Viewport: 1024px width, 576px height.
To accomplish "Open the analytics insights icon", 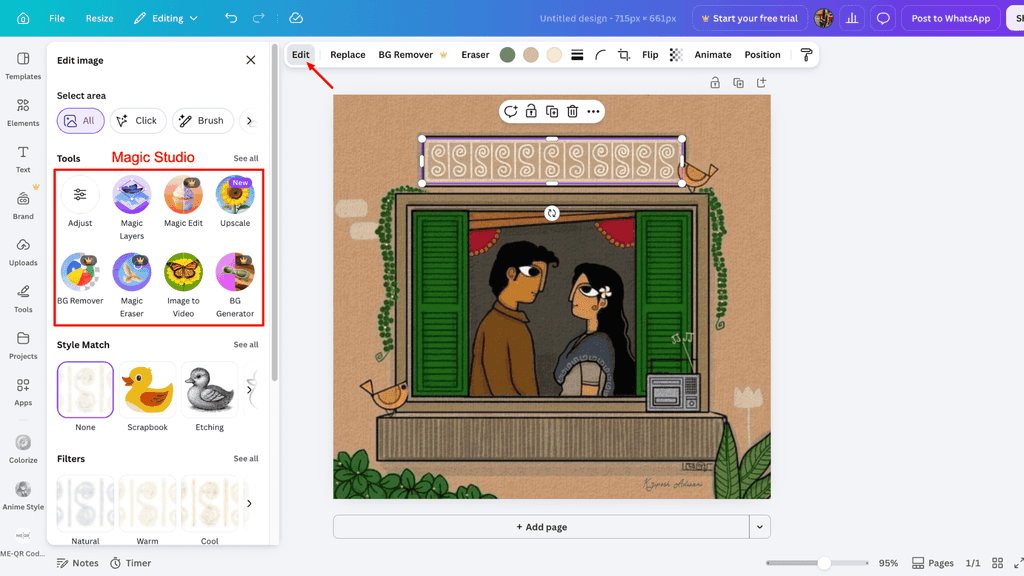I will tap(852, 18).
